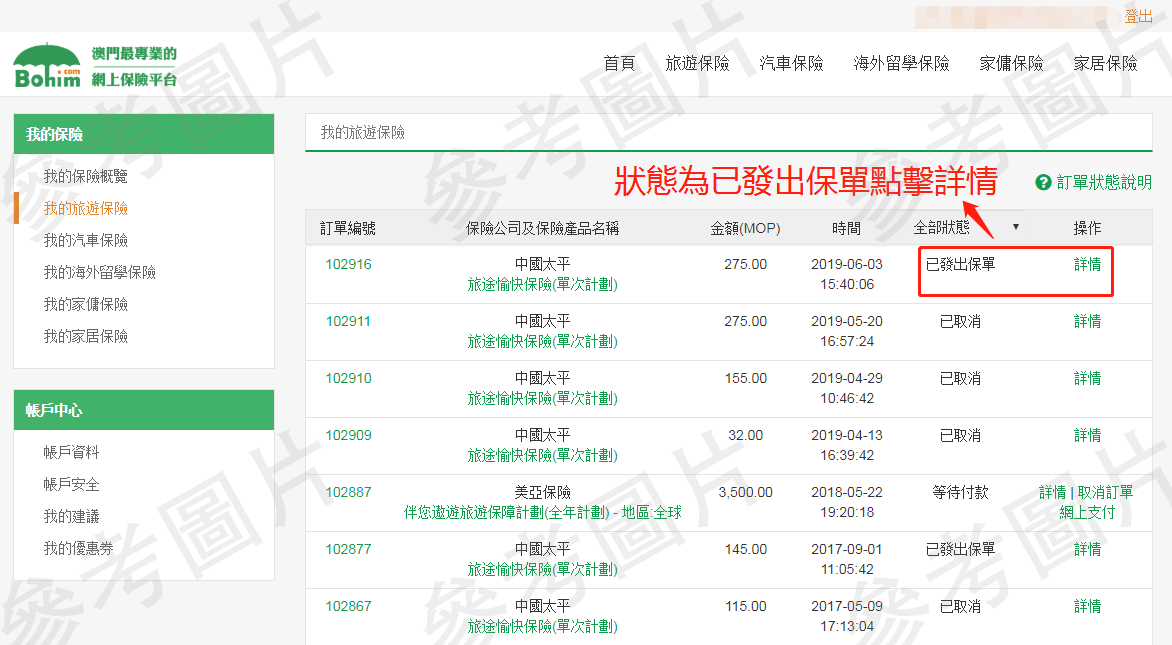Image resolution: width=1172 pixels, height=645 pixels.
Task: Log out via the 登出 link
Action: (x=1138, y=16)
